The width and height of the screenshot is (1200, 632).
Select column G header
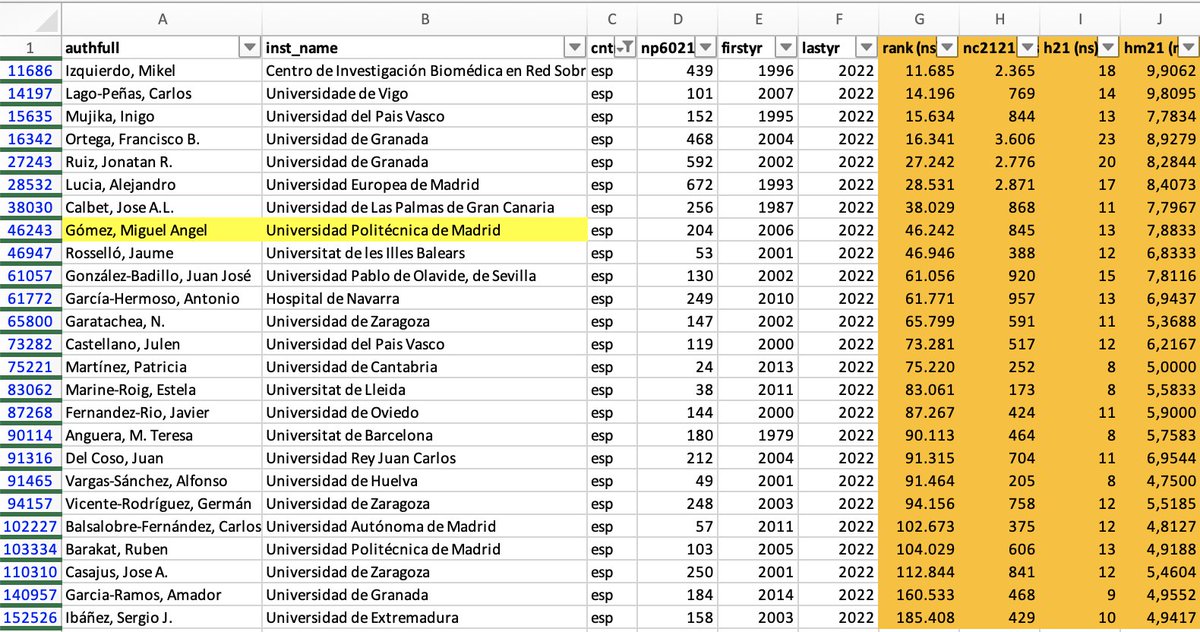tap(919, 17)
